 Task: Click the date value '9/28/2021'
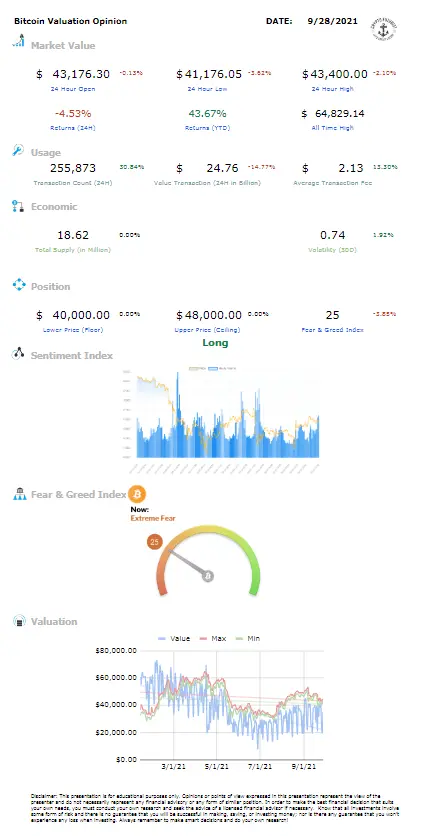pyautogui.click(x=332, y=21)
